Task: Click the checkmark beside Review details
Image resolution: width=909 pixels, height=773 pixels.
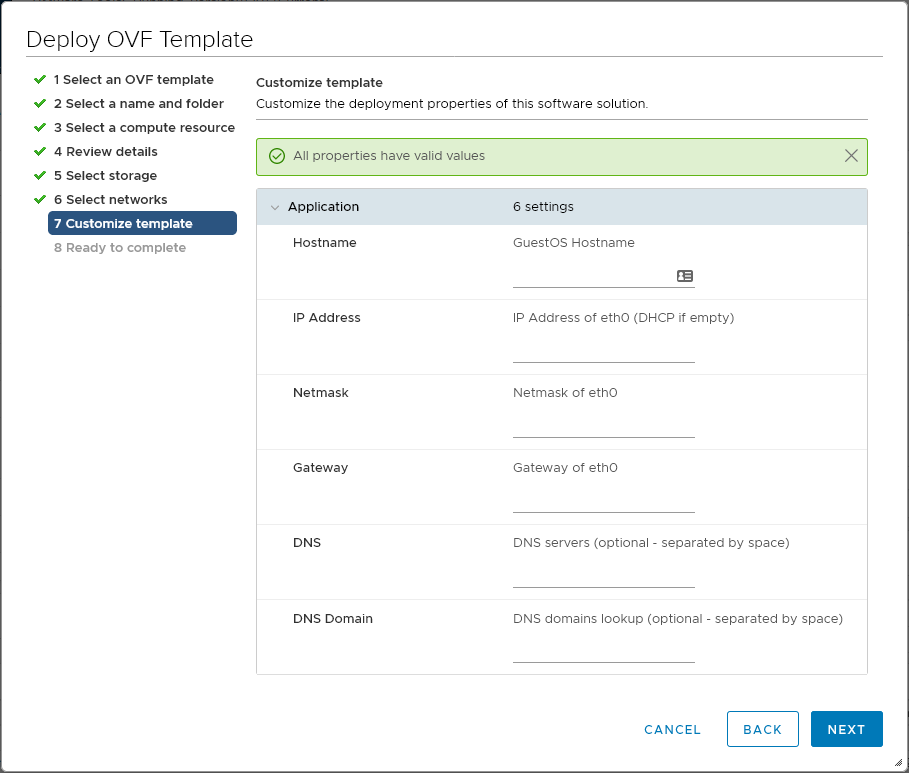Action: click(x=40, y=151)
